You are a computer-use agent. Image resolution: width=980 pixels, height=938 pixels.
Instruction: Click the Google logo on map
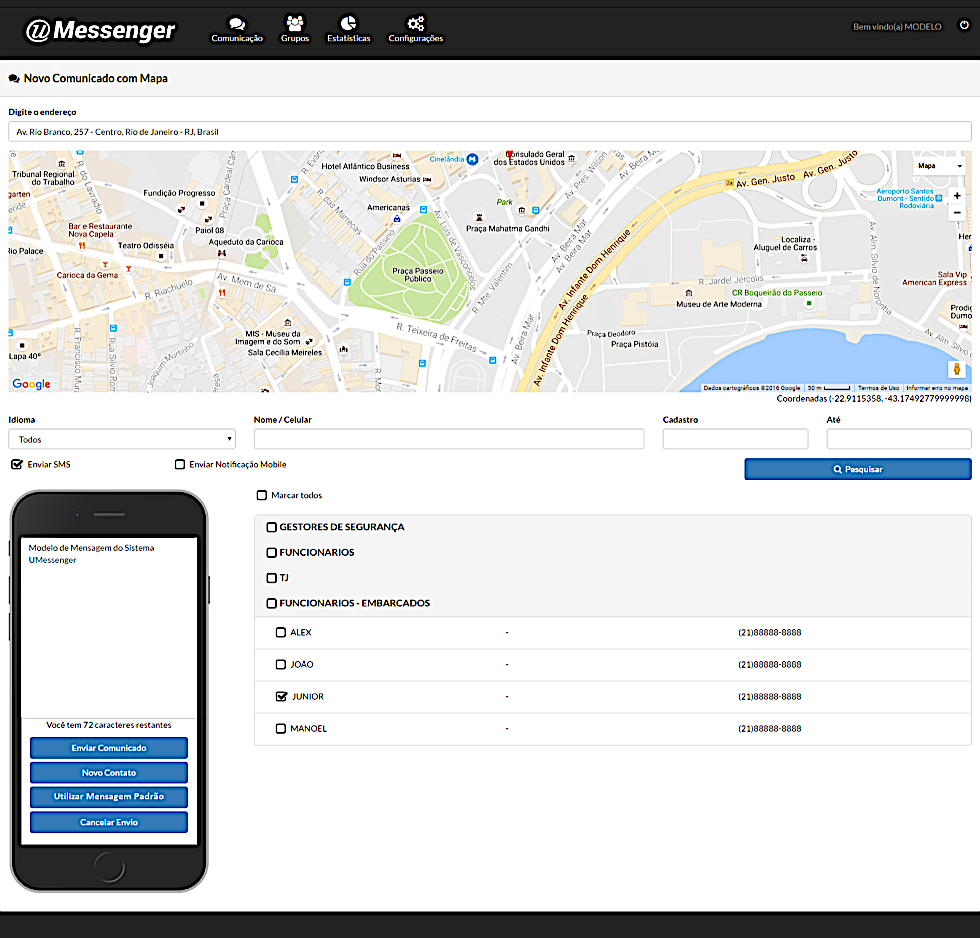click(x=31, y=384)
